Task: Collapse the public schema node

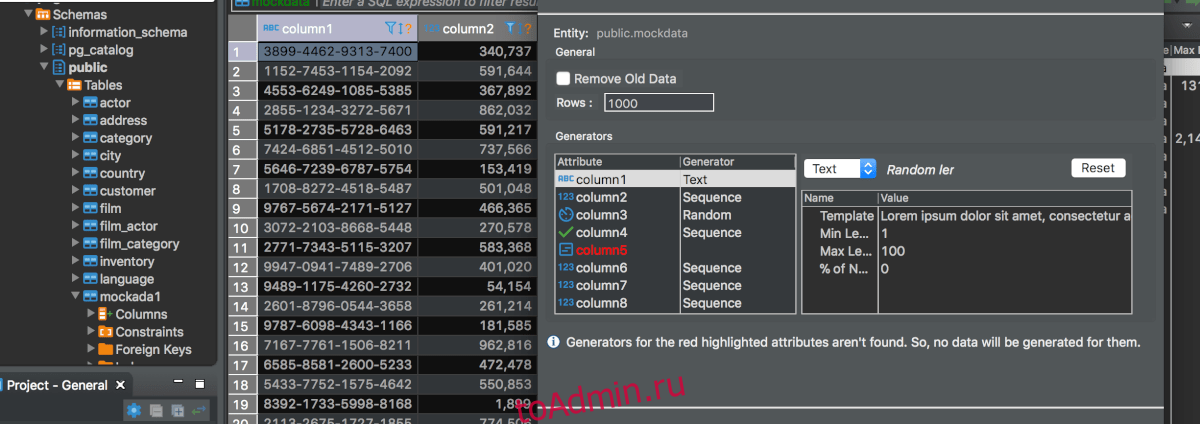Action: point(44,67)
